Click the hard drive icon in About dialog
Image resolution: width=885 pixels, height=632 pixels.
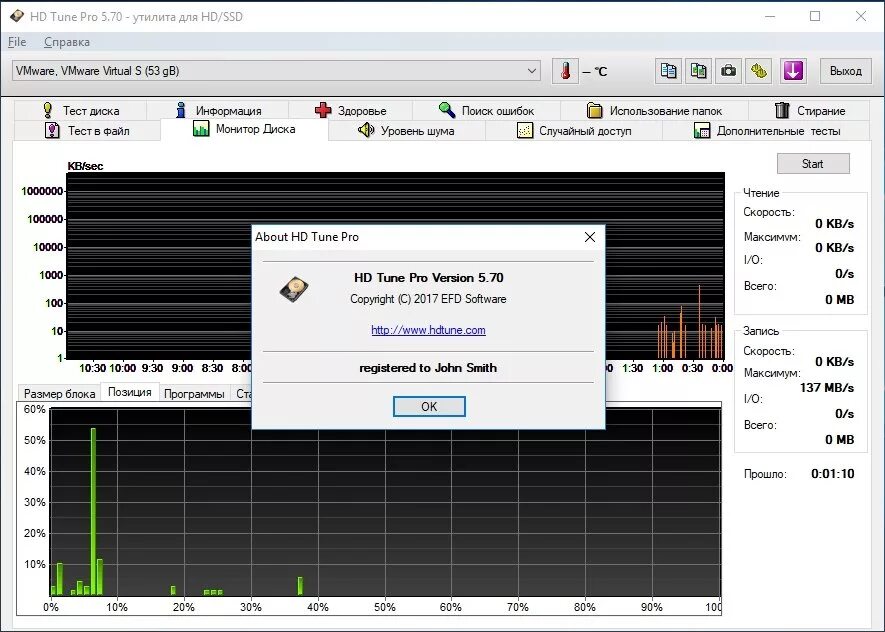pyautogui.click(x=294, y=289)
